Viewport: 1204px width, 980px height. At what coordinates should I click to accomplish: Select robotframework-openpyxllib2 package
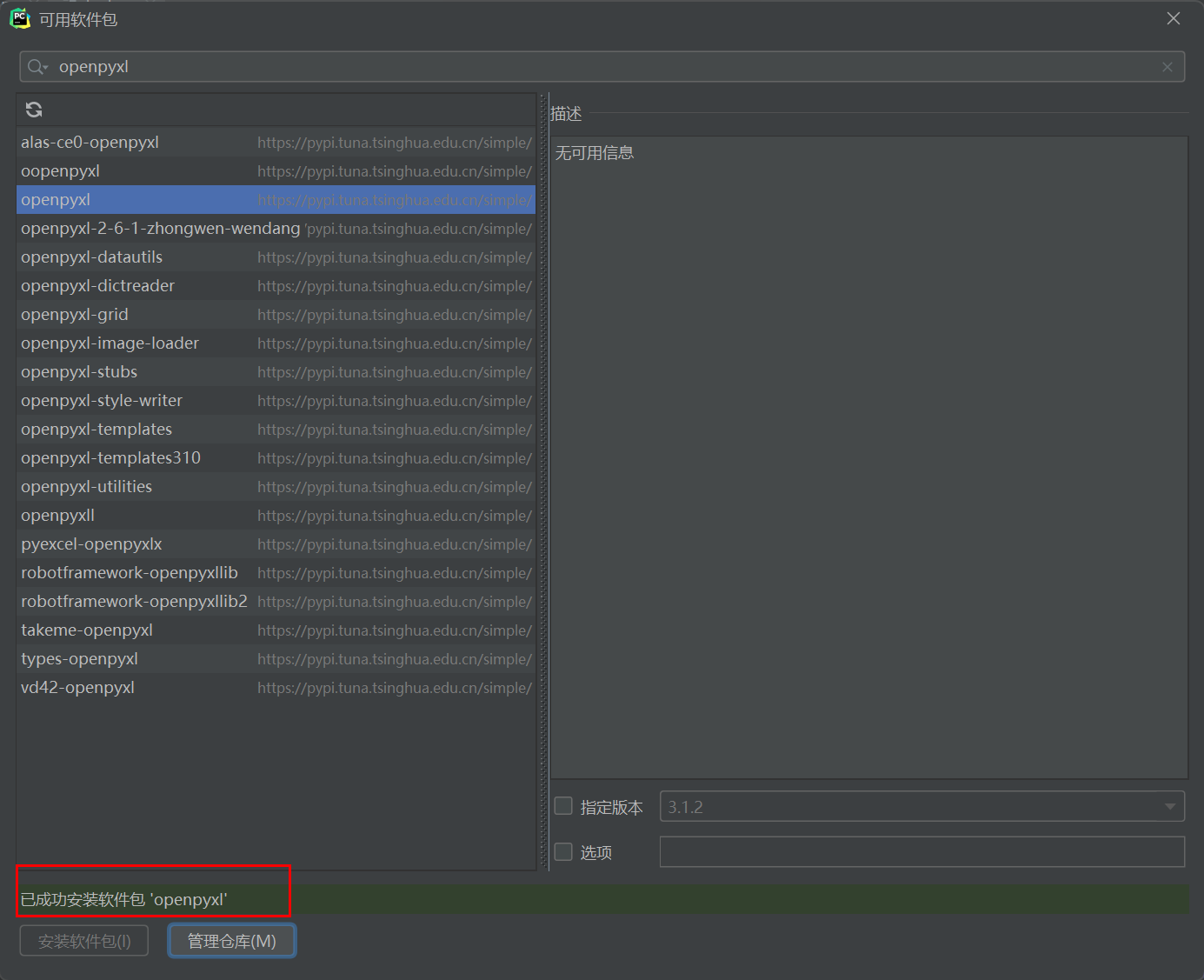click(x=134, y=602)
